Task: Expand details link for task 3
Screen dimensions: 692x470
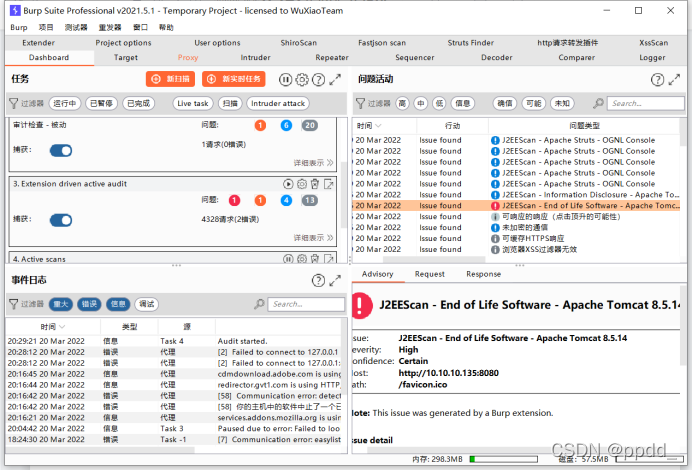Action: pyautogui.click(x=313, y=238)
